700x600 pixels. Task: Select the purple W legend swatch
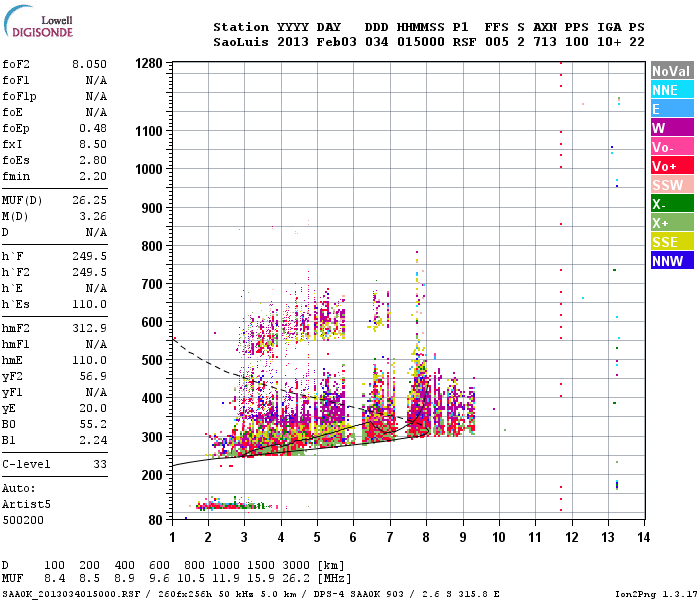[672, 128]
